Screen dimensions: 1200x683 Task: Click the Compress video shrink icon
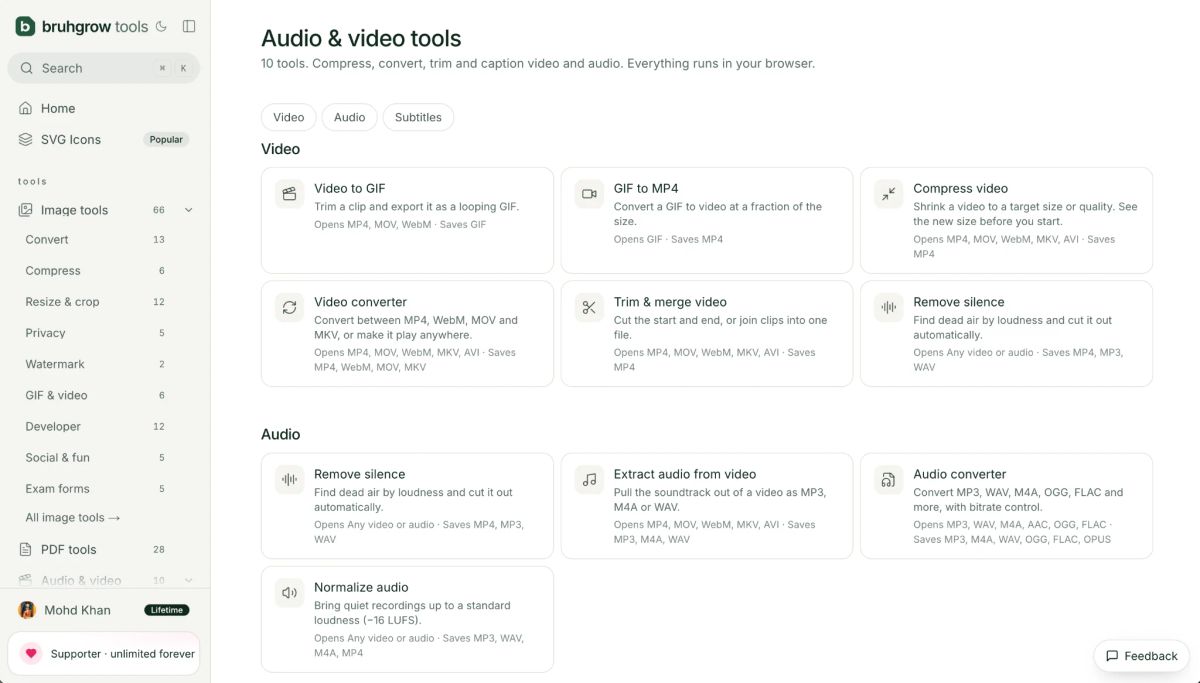tap(889, 194)
